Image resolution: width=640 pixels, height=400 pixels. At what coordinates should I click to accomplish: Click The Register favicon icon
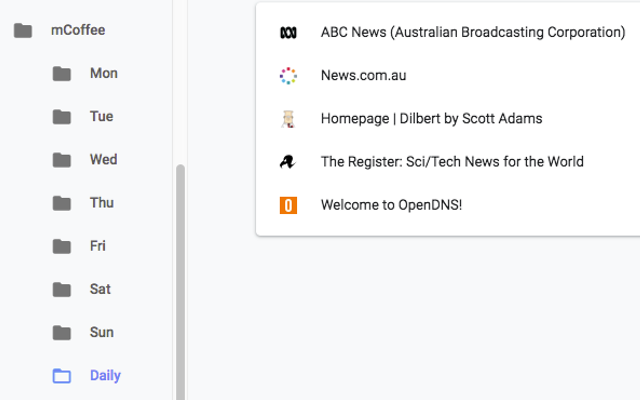click(288, 162)
